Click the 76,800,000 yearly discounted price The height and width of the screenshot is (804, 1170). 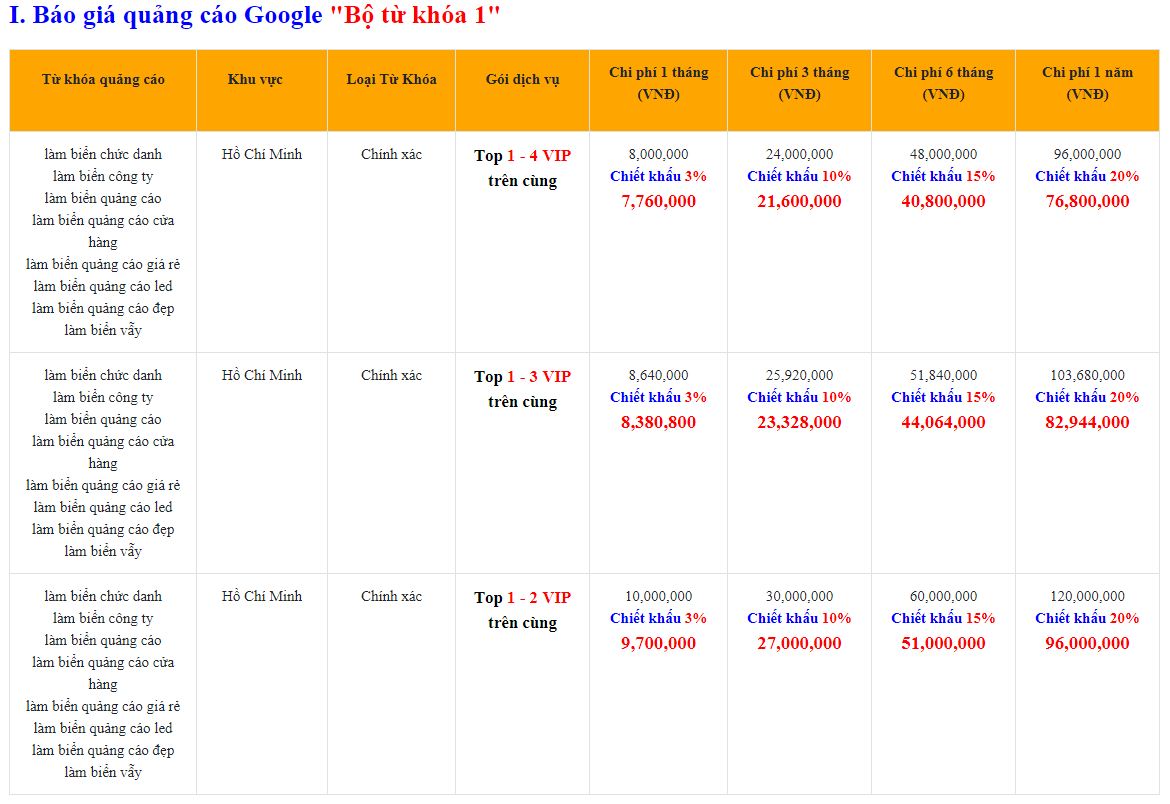tap(1087, 201)
